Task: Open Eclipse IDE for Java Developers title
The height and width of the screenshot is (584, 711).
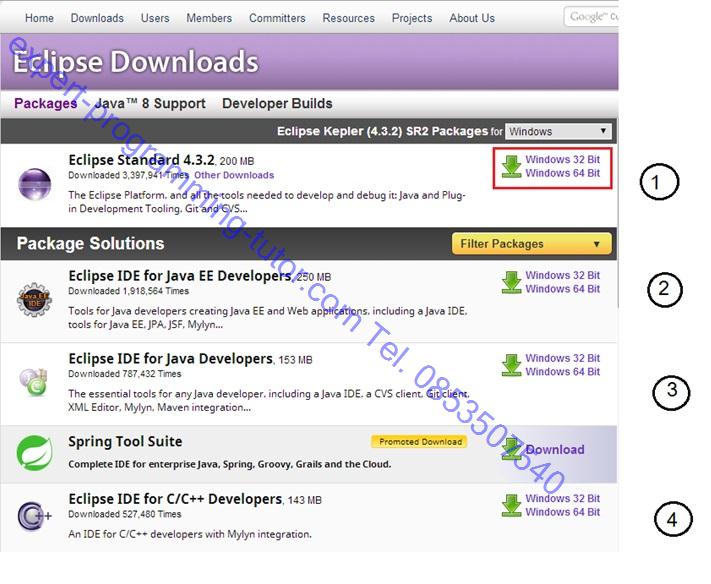Action: [x=170, y=359]
